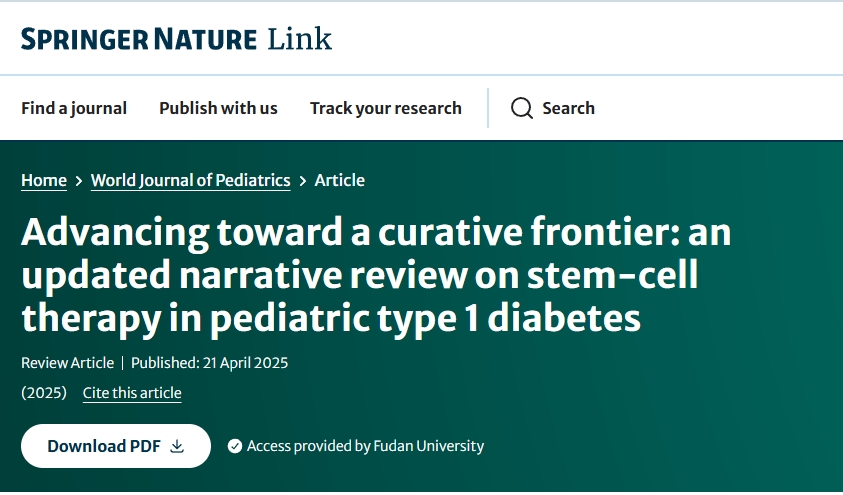The height and width of the screenshot is (495, 843).
Task: Open the Cite this article link
Action: (x=132, y=393)
